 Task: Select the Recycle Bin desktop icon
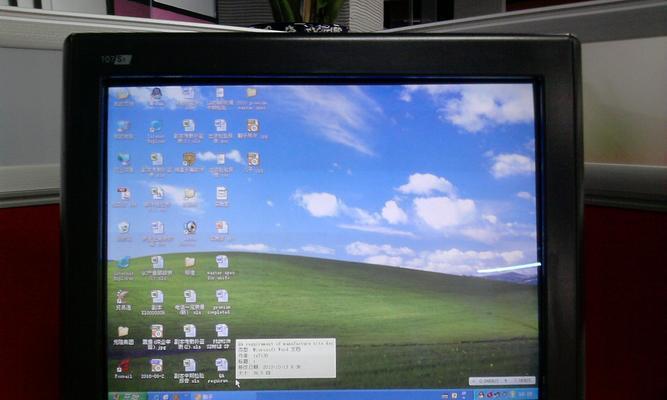[x=124, y=231]
